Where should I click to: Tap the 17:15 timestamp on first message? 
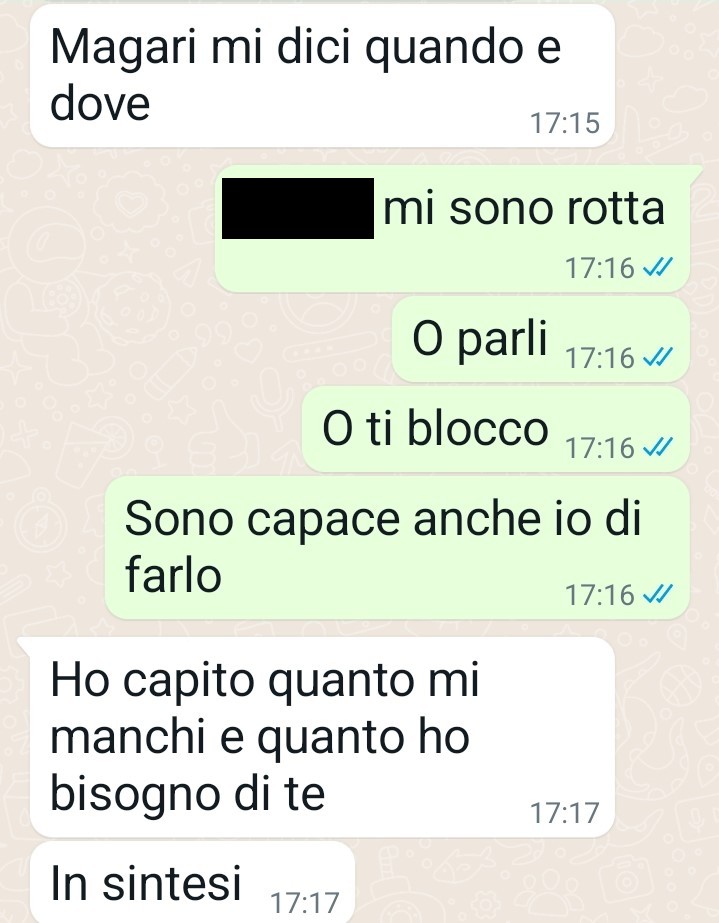click(x=565, y=123)
